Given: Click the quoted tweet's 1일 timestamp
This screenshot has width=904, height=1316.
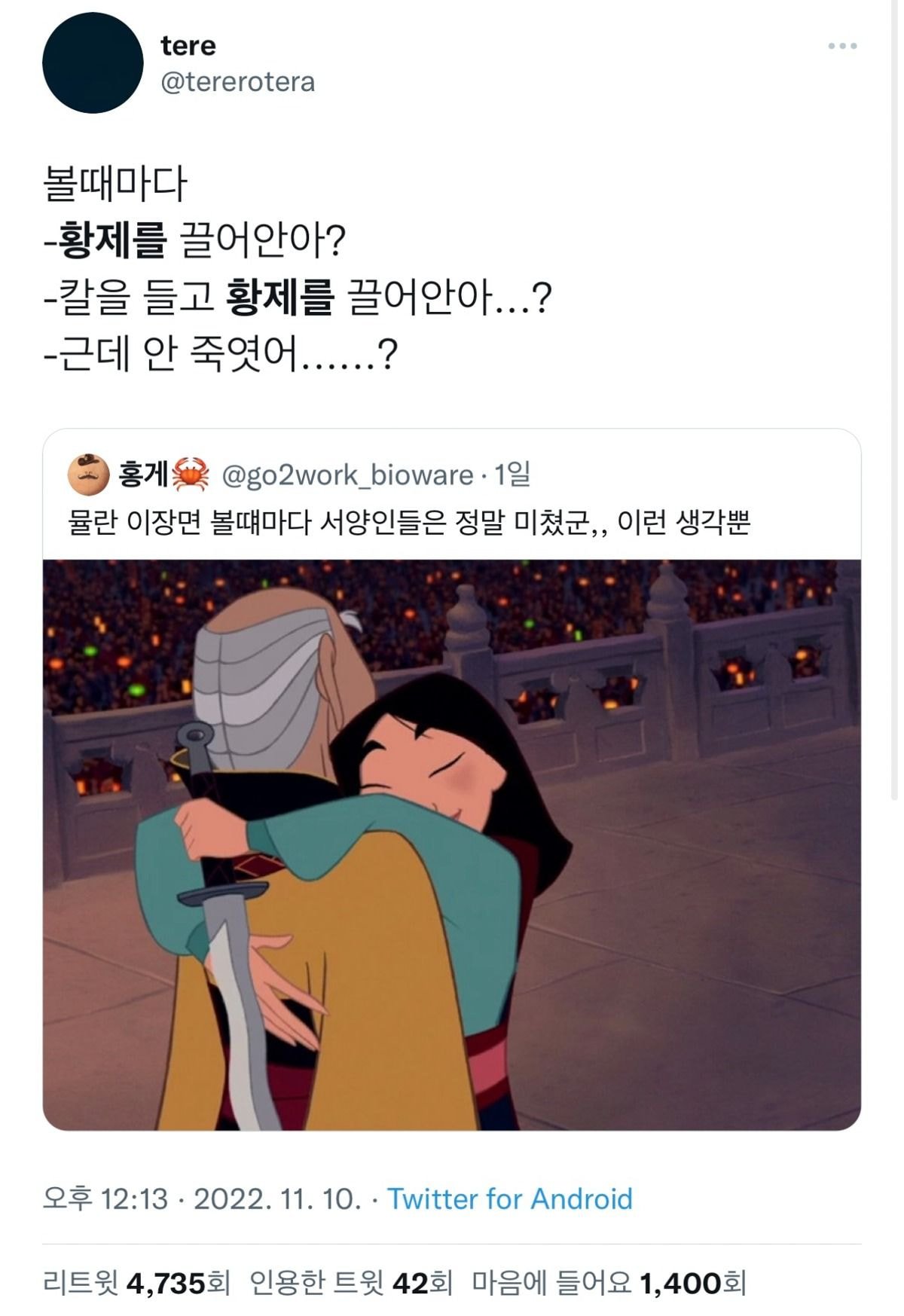Looking at the screenshot, I should click(x=512, y=475).
